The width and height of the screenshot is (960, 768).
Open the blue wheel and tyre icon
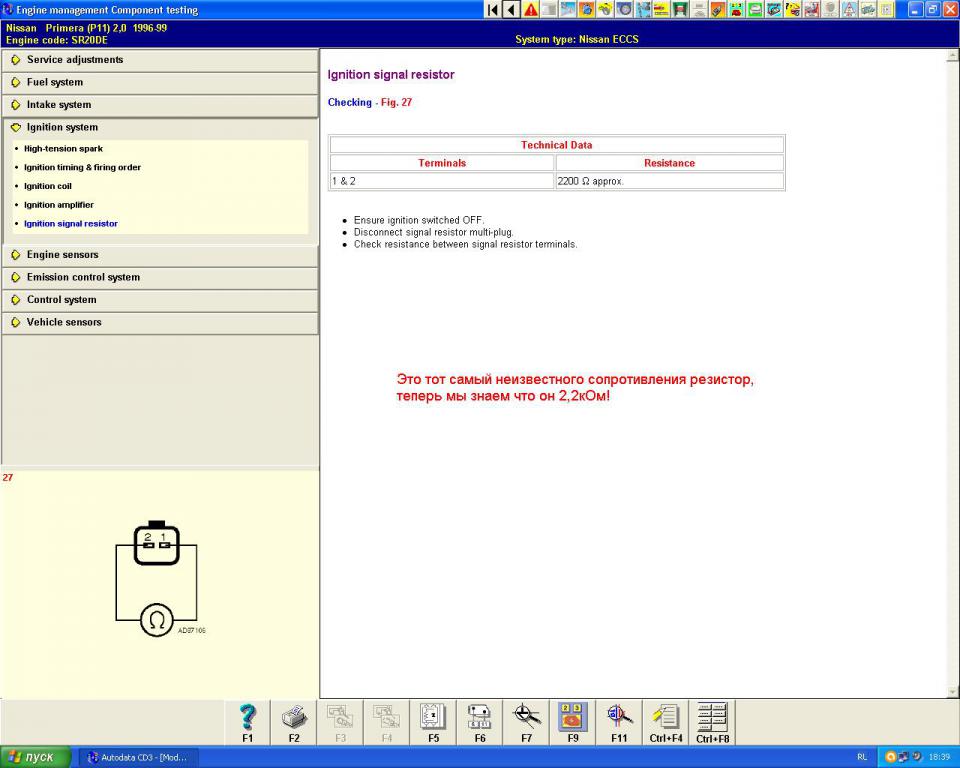coord(624,9)
